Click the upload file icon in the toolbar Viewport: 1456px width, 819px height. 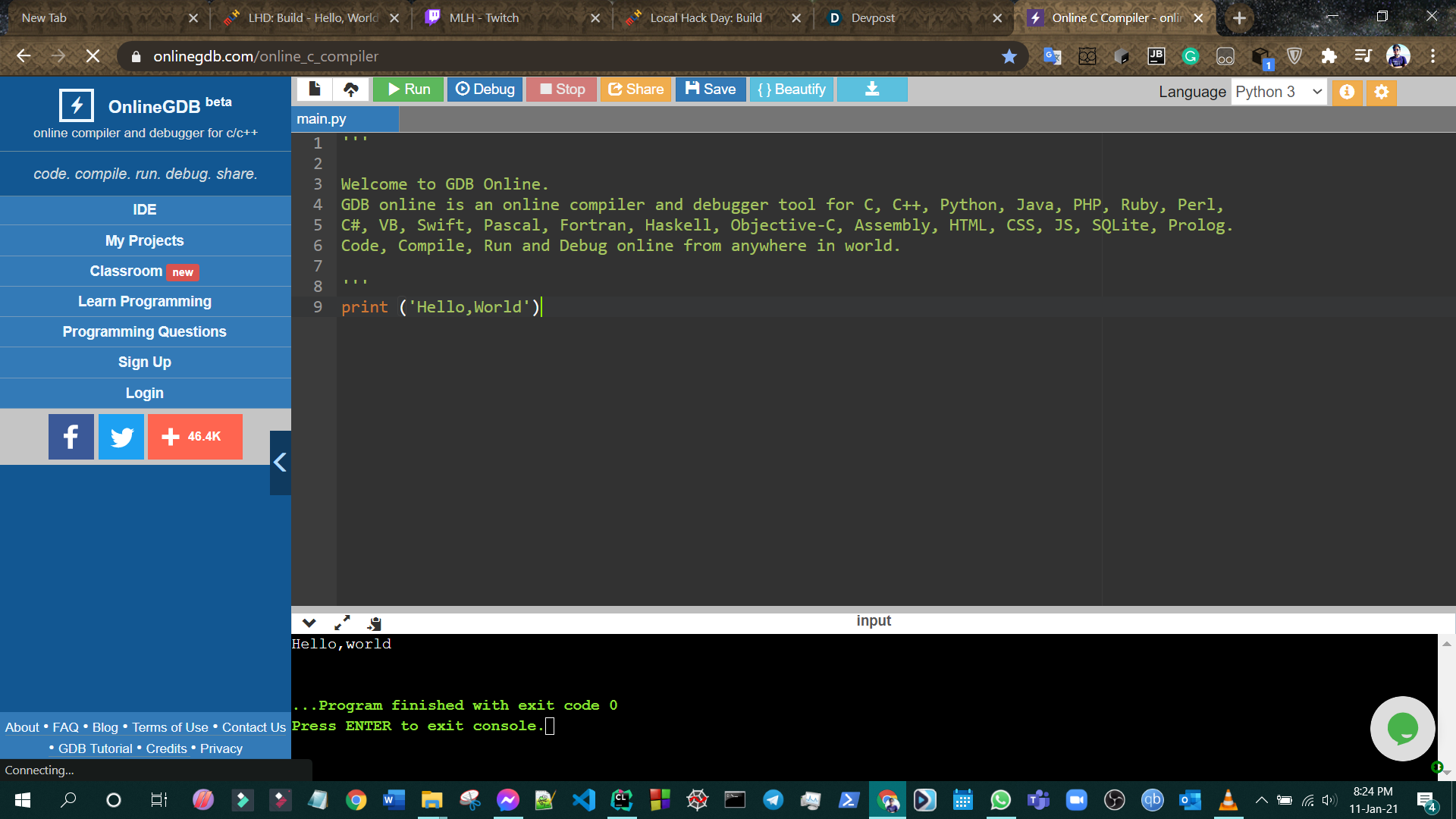tap(350, 89)
